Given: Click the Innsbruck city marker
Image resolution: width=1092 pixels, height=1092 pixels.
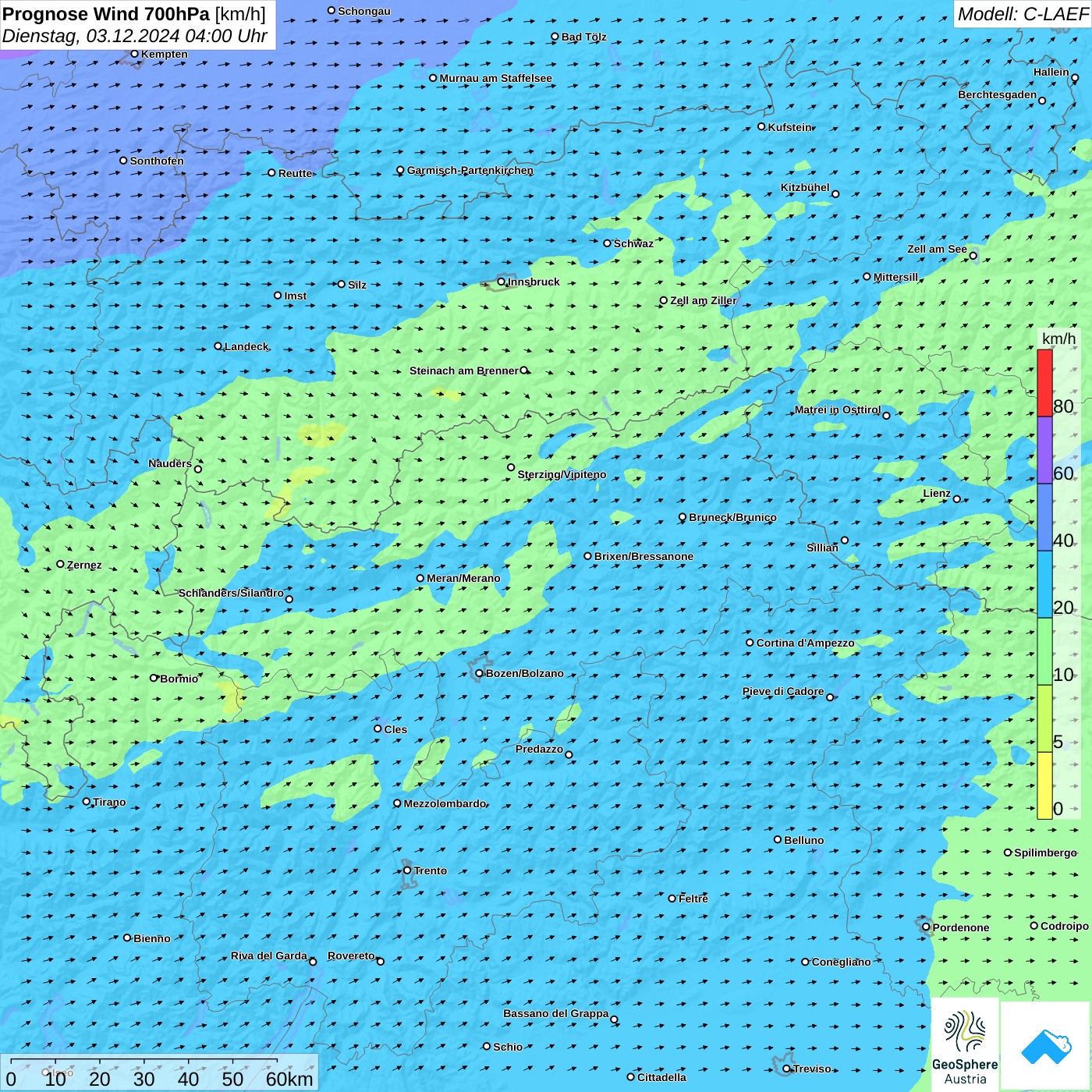Looking at the screenshot, I should click(x=501, y=282).
